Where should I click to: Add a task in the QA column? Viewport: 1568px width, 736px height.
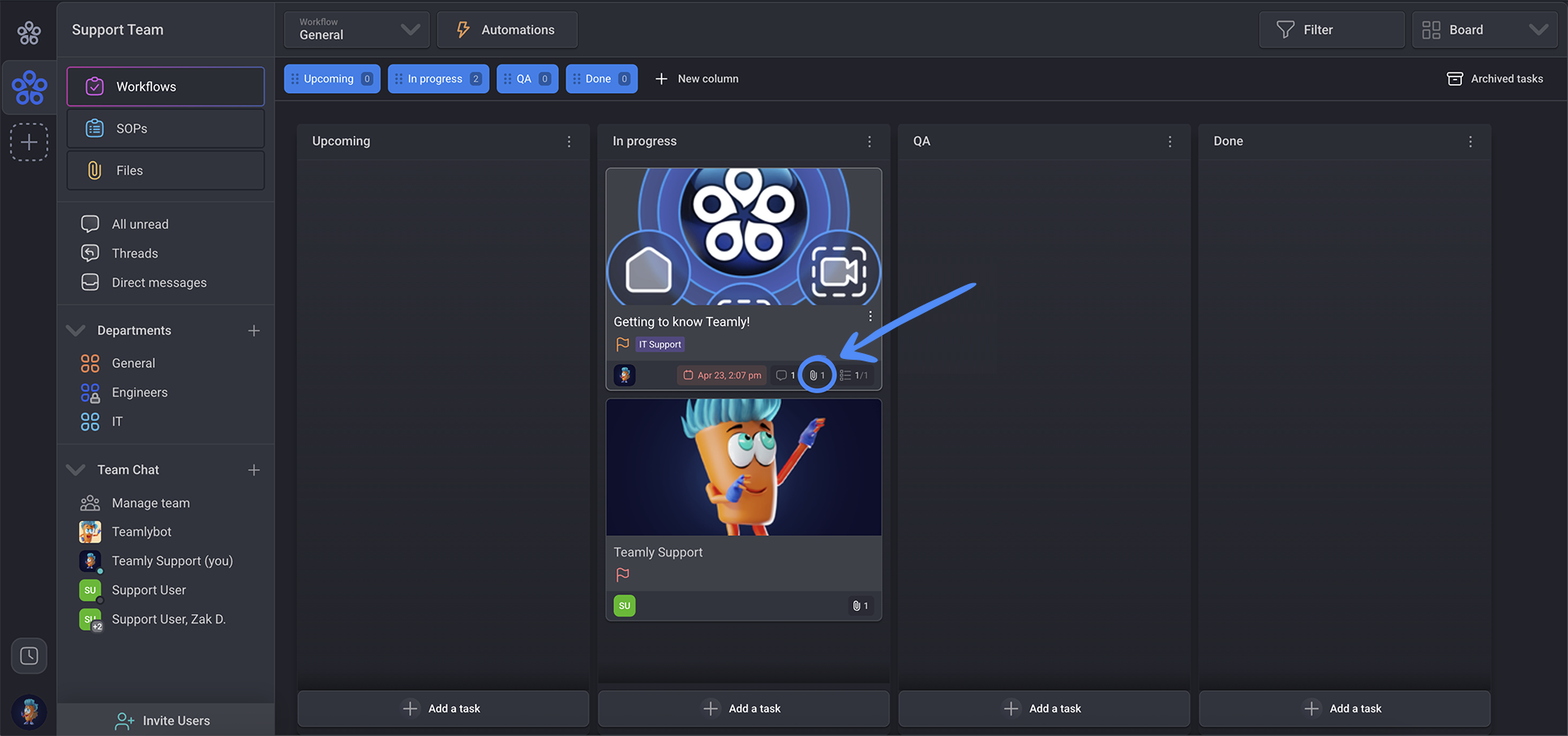[1044, 709]
